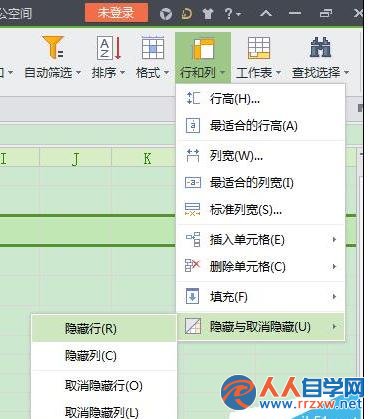
Task: Click the Worksheet icon
Action: (259, 48)
